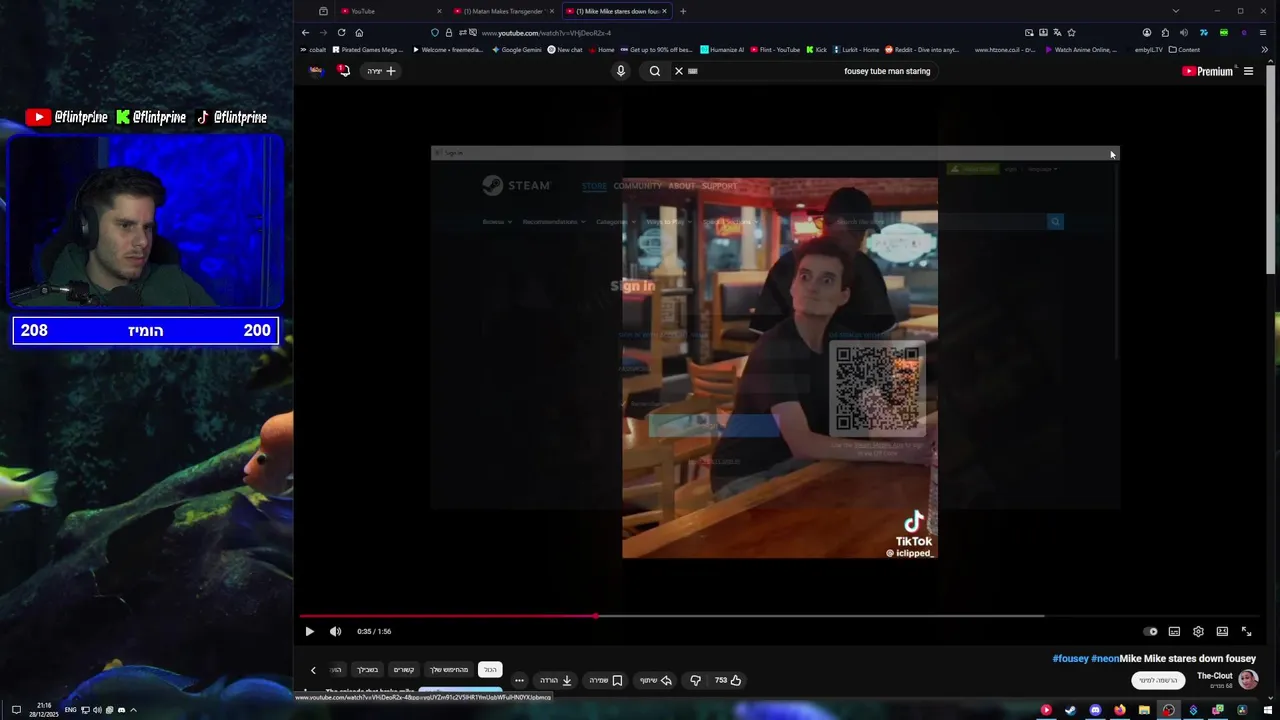This screenshot has height=720, width=1280.
Task: Open the browser application menu
Action: click(1262, 33)
